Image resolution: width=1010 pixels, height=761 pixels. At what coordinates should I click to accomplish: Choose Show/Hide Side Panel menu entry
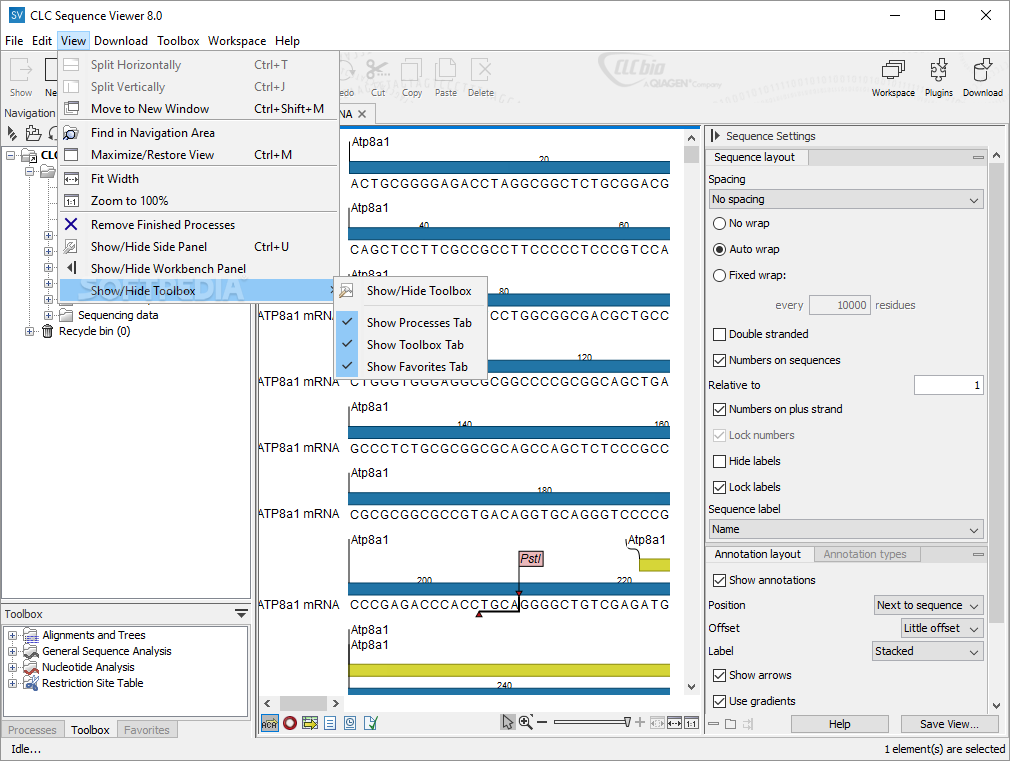point(198,247)
